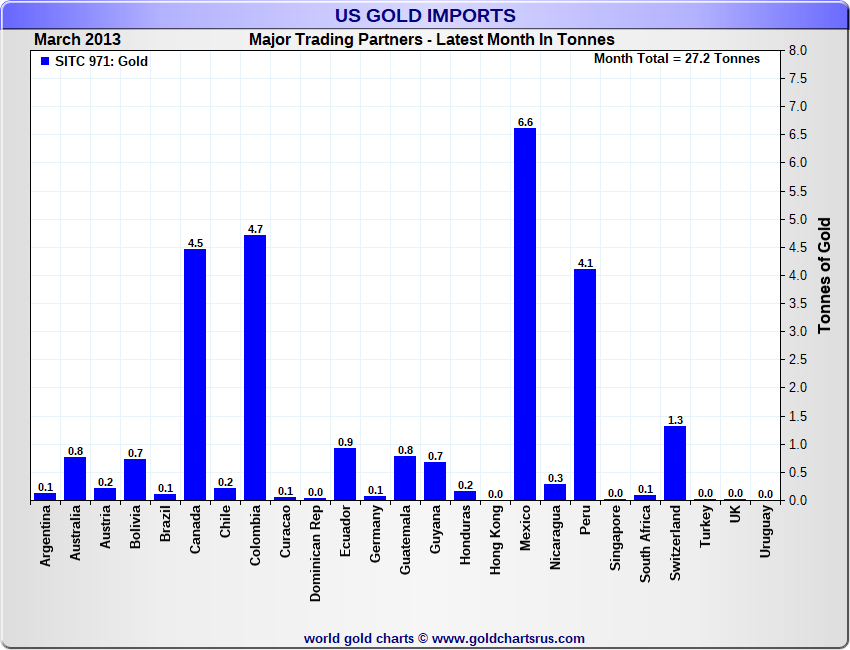Open the www.goldchartsrus.com link in footer
This screenshot has width=850, height=650.
pos(508,639)
